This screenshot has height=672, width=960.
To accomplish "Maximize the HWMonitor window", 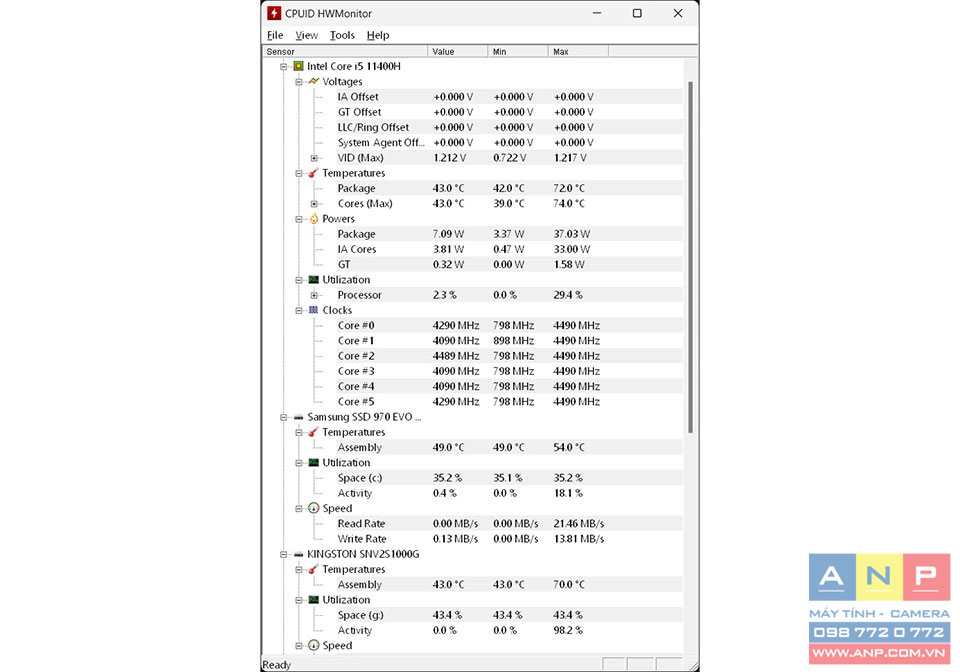I will point(637,13).
